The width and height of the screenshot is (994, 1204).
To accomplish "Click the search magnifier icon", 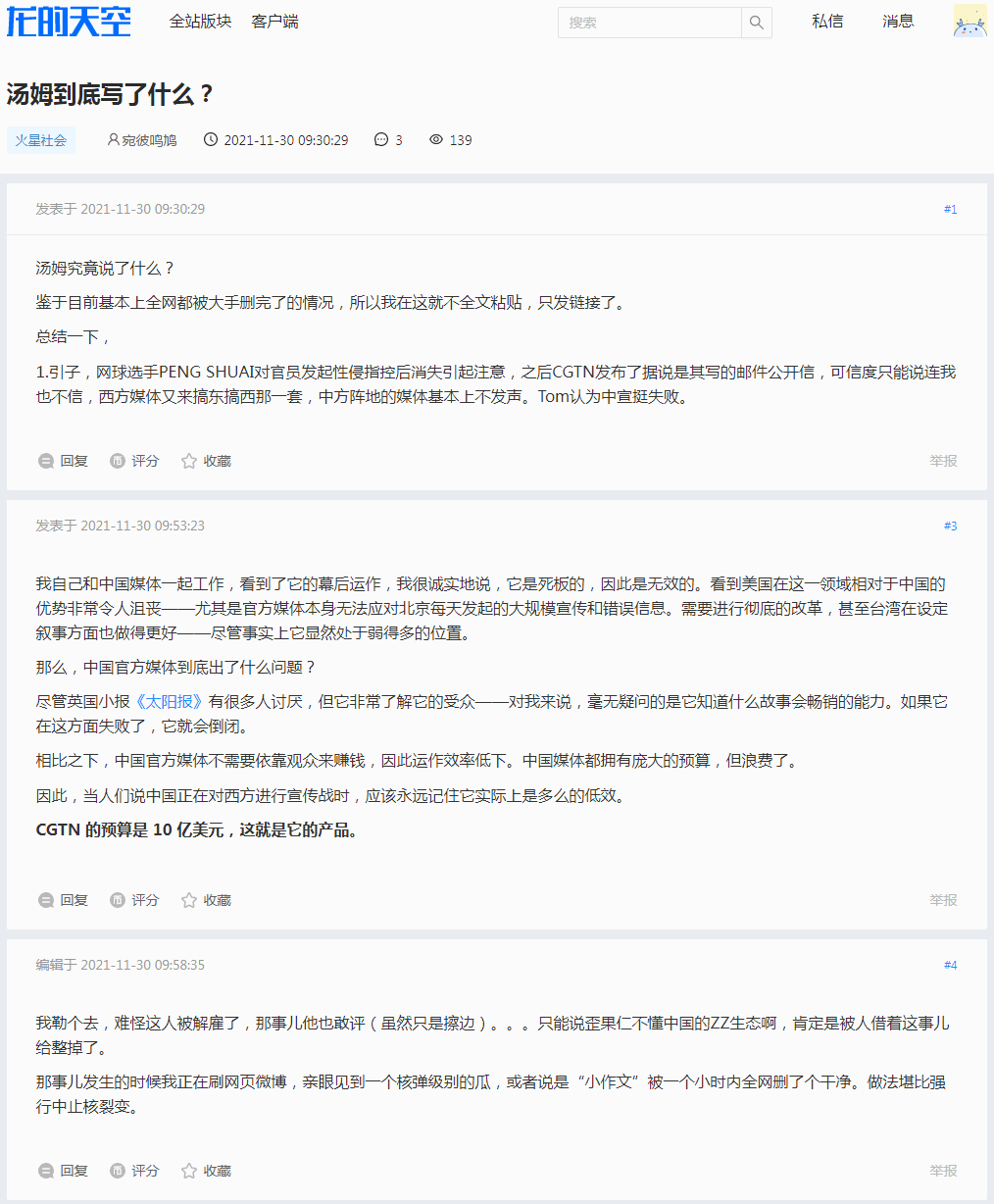I will [756, 22].
